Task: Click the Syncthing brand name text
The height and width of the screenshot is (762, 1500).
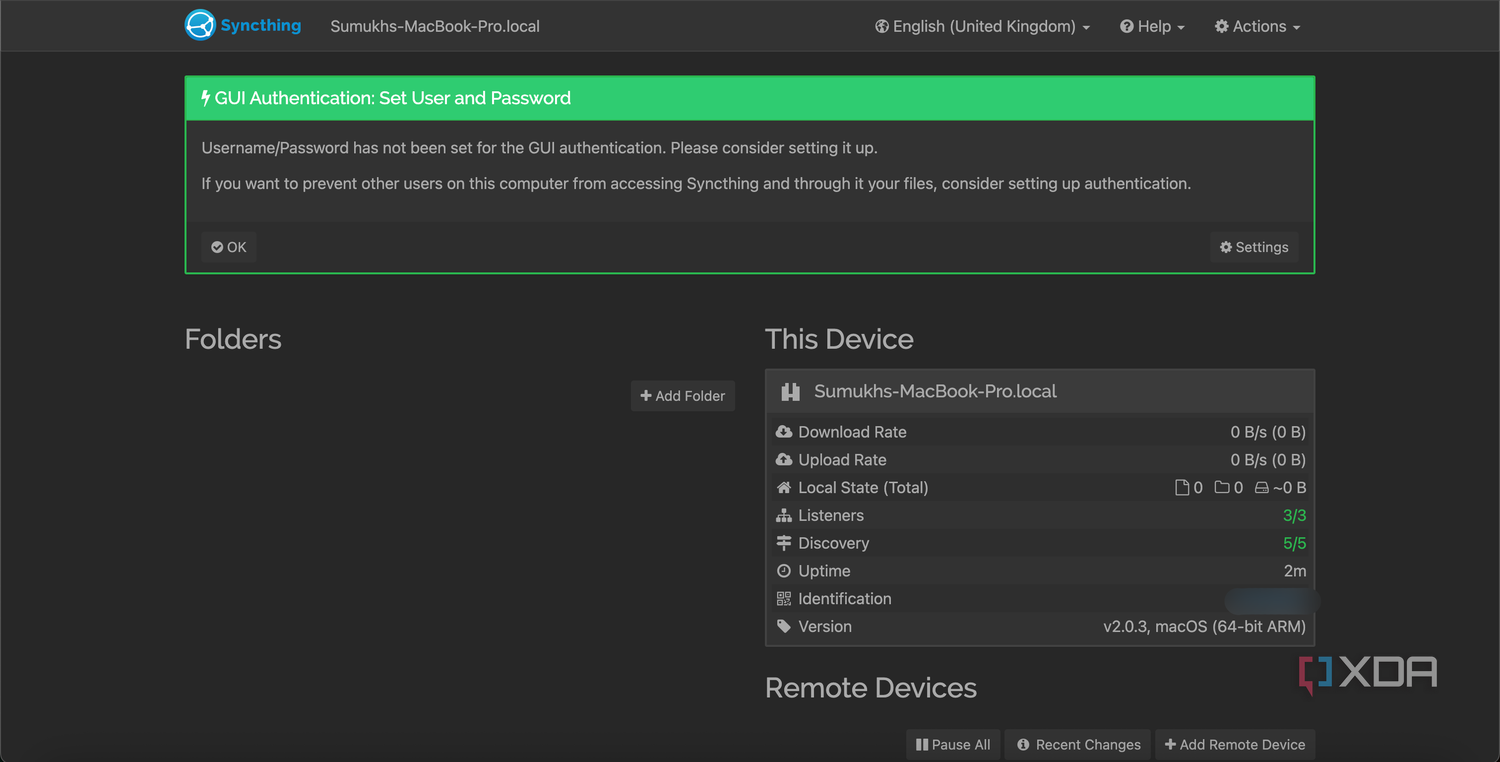Action: point(261,25)
